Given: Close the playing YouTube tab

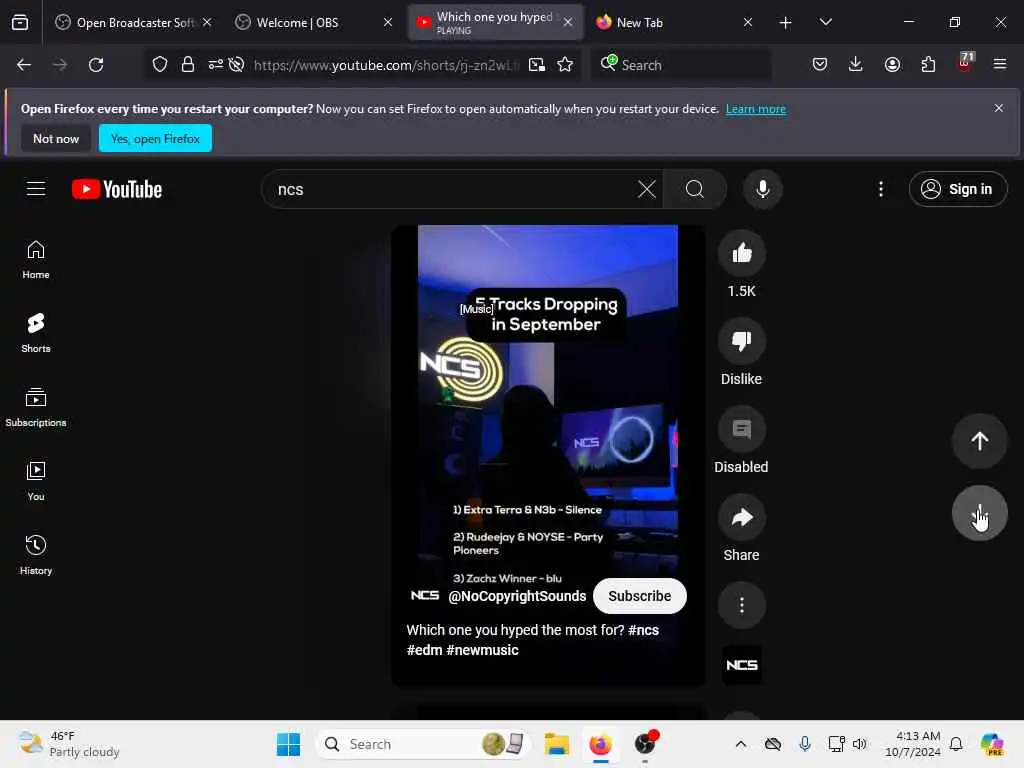Looking at the screenshot, I should coord(568,22).
